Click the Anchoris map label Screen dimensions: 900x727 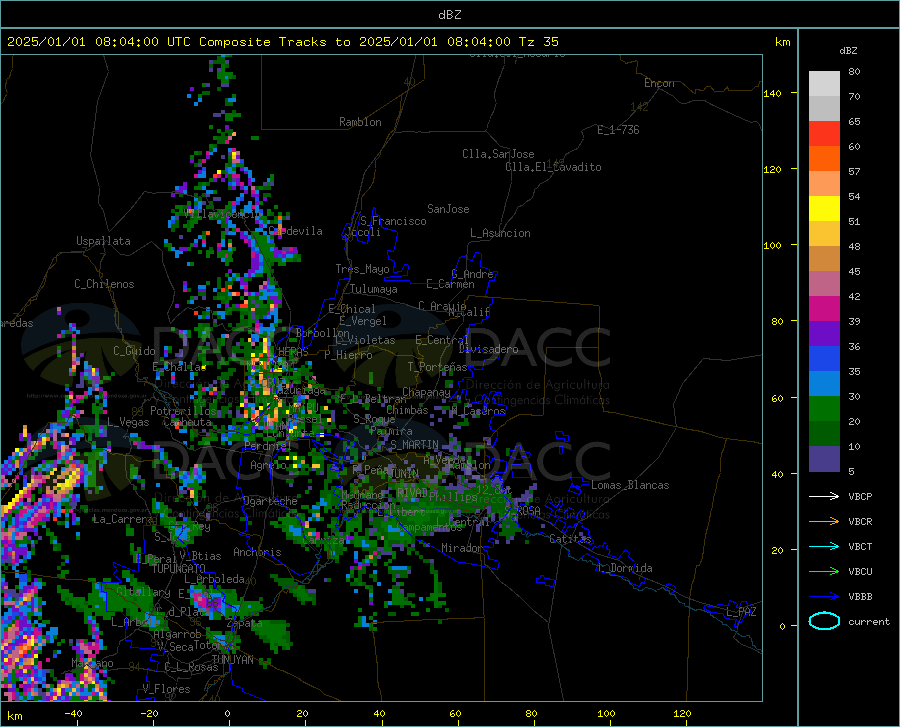click(x=257, y=552)
